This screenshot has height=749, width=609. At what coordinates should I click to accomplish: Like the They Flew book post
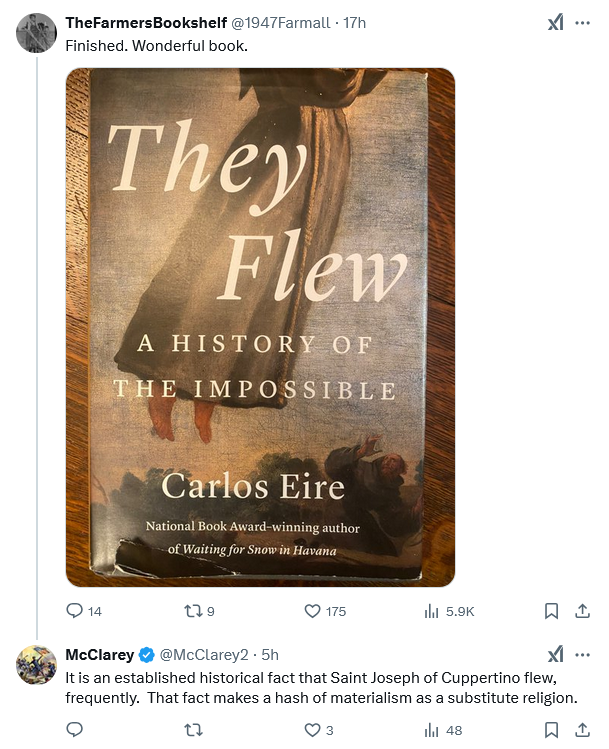311,611
